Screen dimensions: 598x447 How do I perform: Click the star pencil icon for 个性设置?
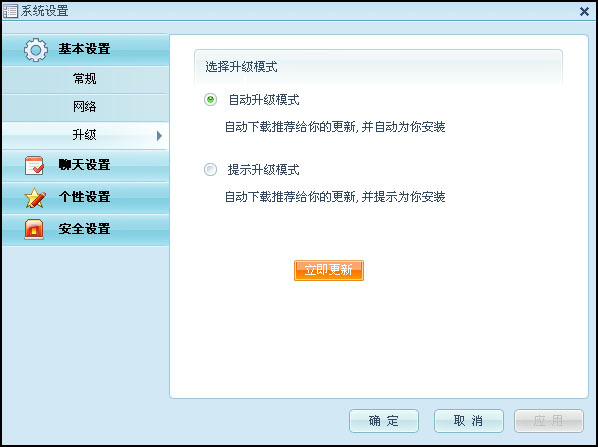tap(35, 198)
